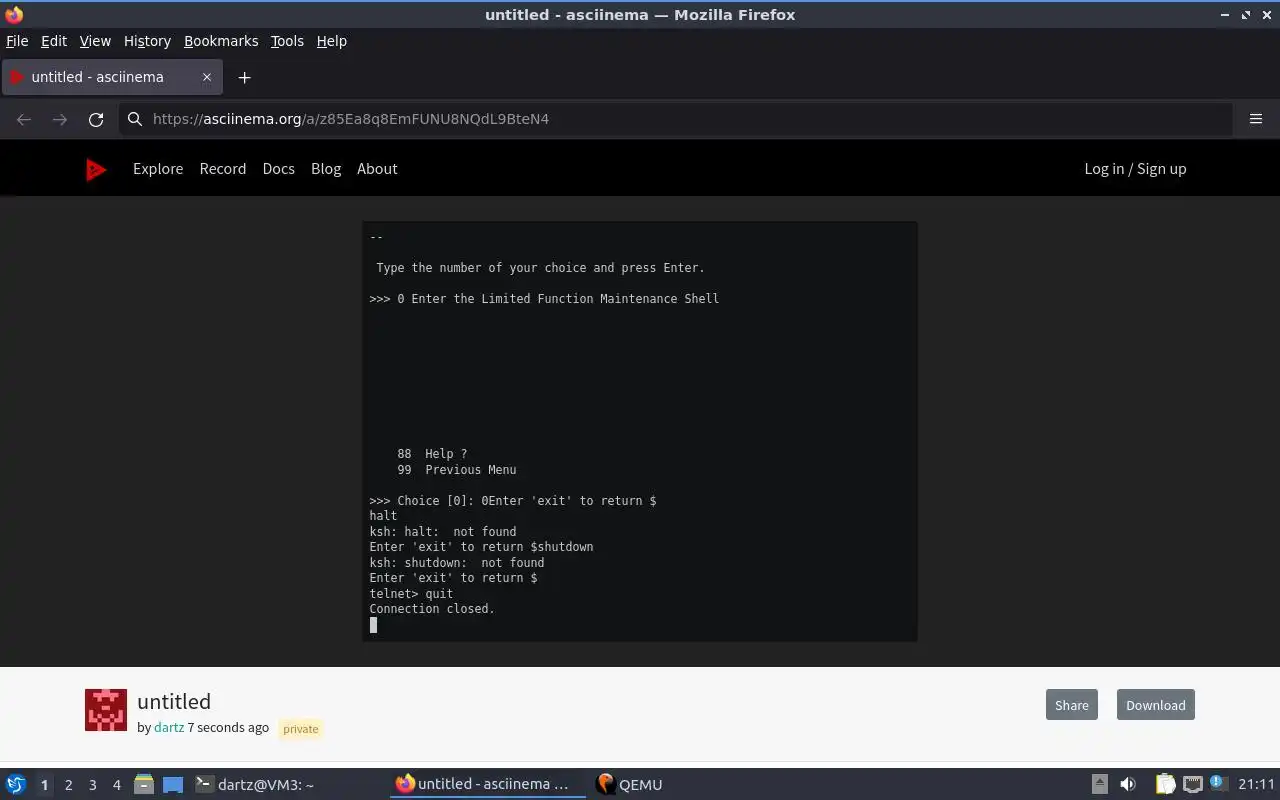Open the View menu

(95, 41)
